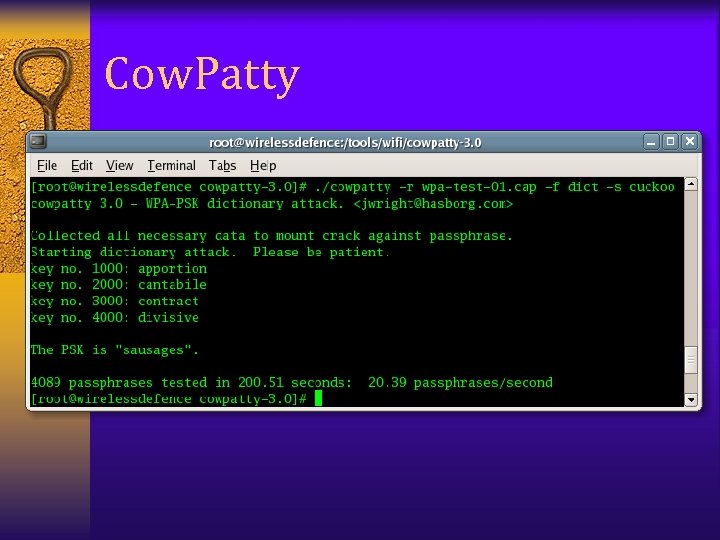Click the green cursor at the prompt
This screenshot has height=540, width=720.
[x=319, y=398]
